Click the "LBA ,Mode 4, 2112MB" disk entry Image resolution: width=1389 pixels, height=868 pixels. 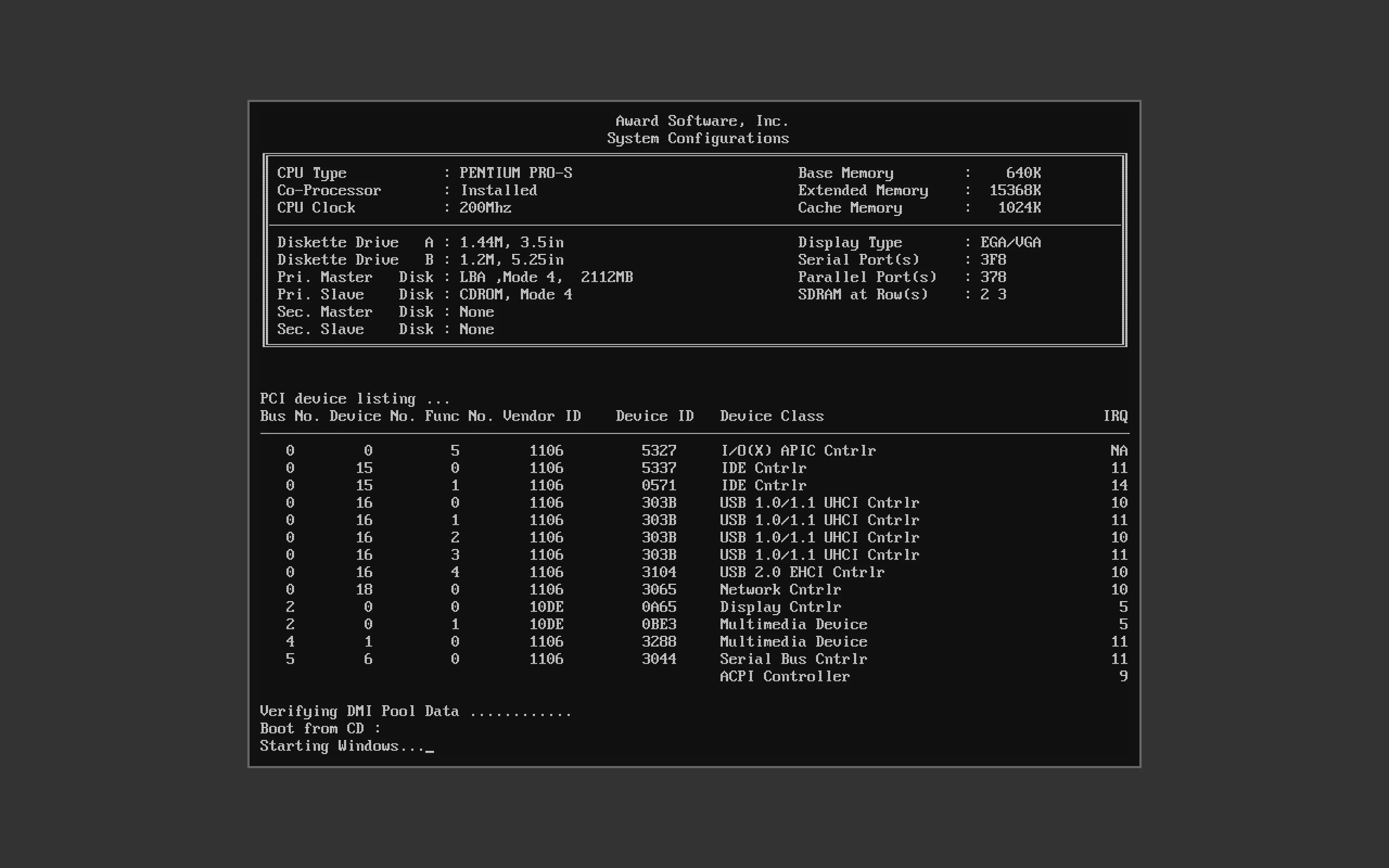click(x=546, y=277)
